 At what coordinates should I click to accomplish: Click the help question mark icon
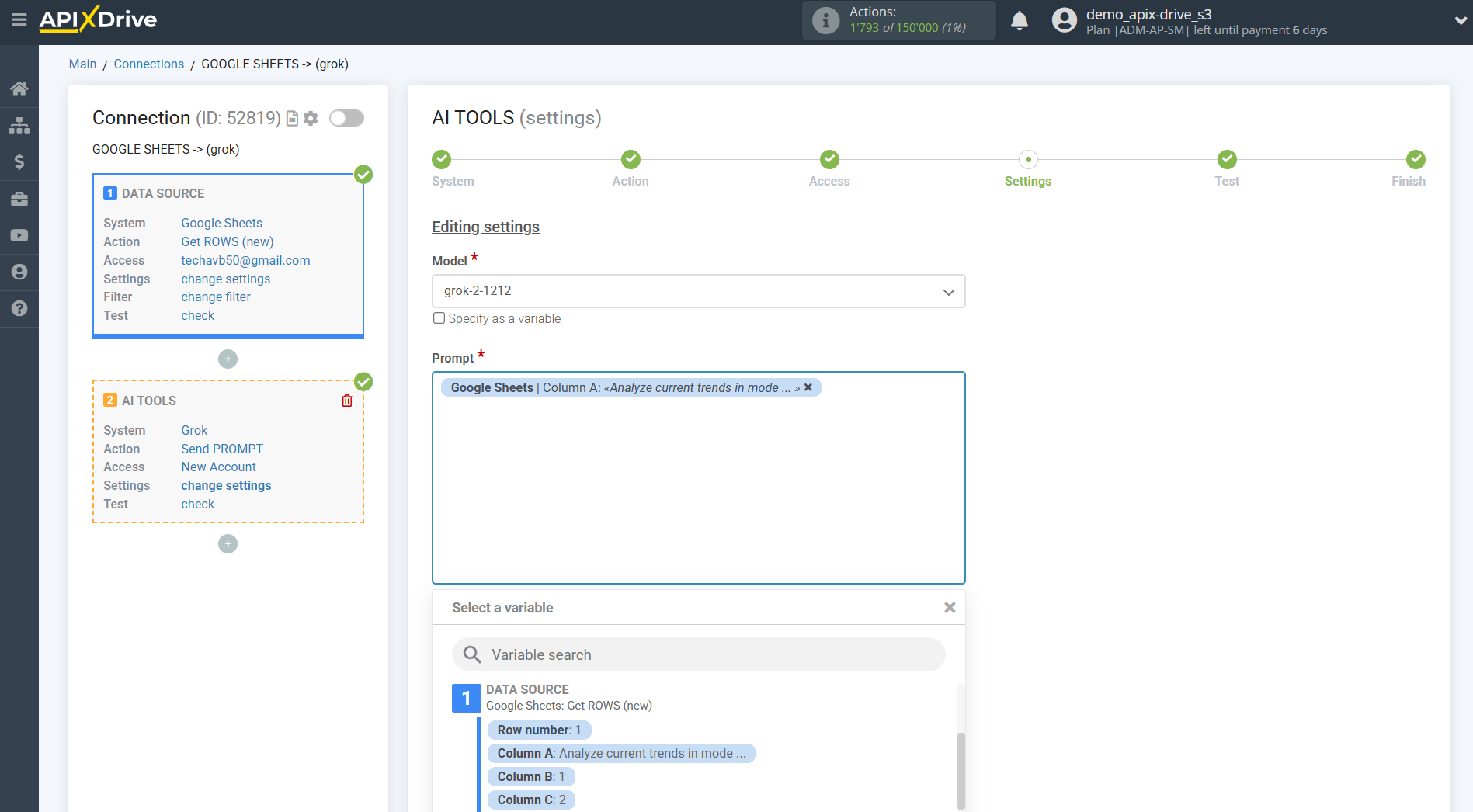pyautogui.click(x=19, y=308)
